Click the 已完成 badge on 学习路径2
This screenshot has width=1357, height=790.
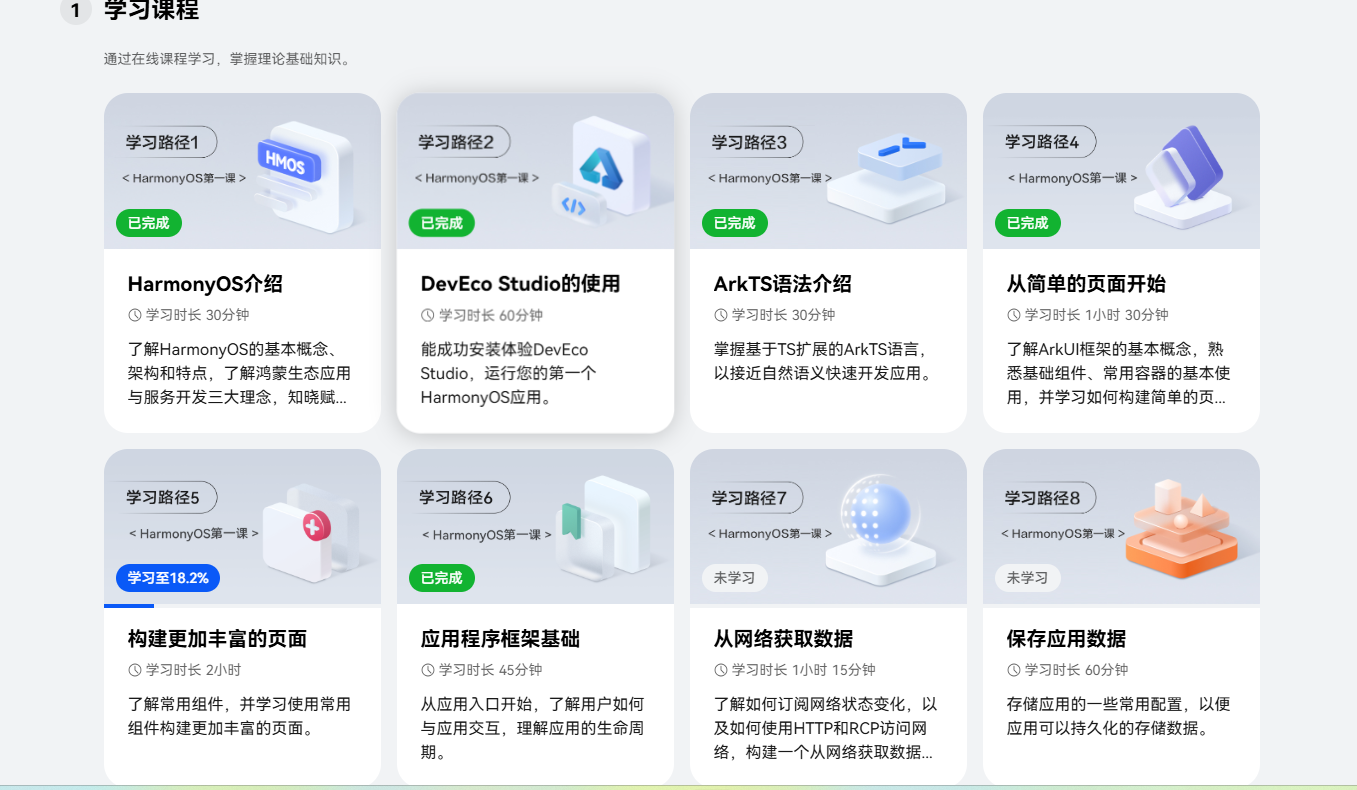(442, 223)
